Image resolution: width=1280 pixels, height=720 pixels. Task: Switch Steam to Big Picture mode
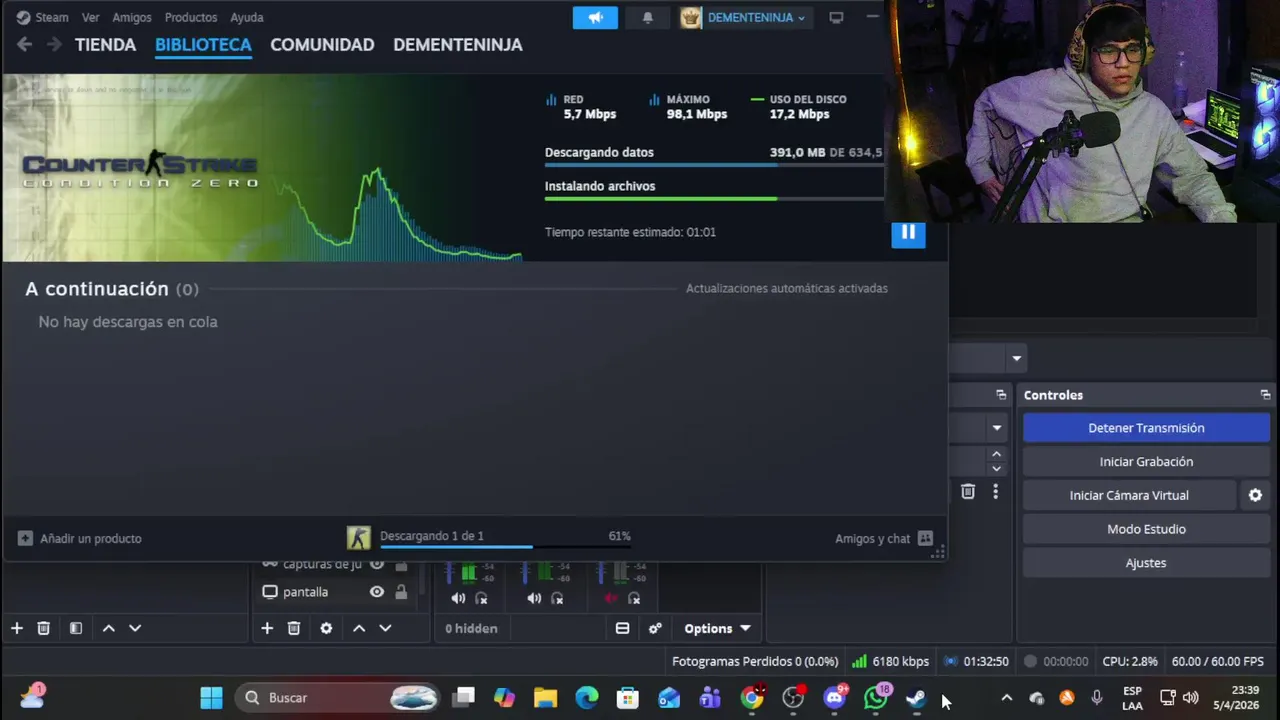[x=836, y=17]
